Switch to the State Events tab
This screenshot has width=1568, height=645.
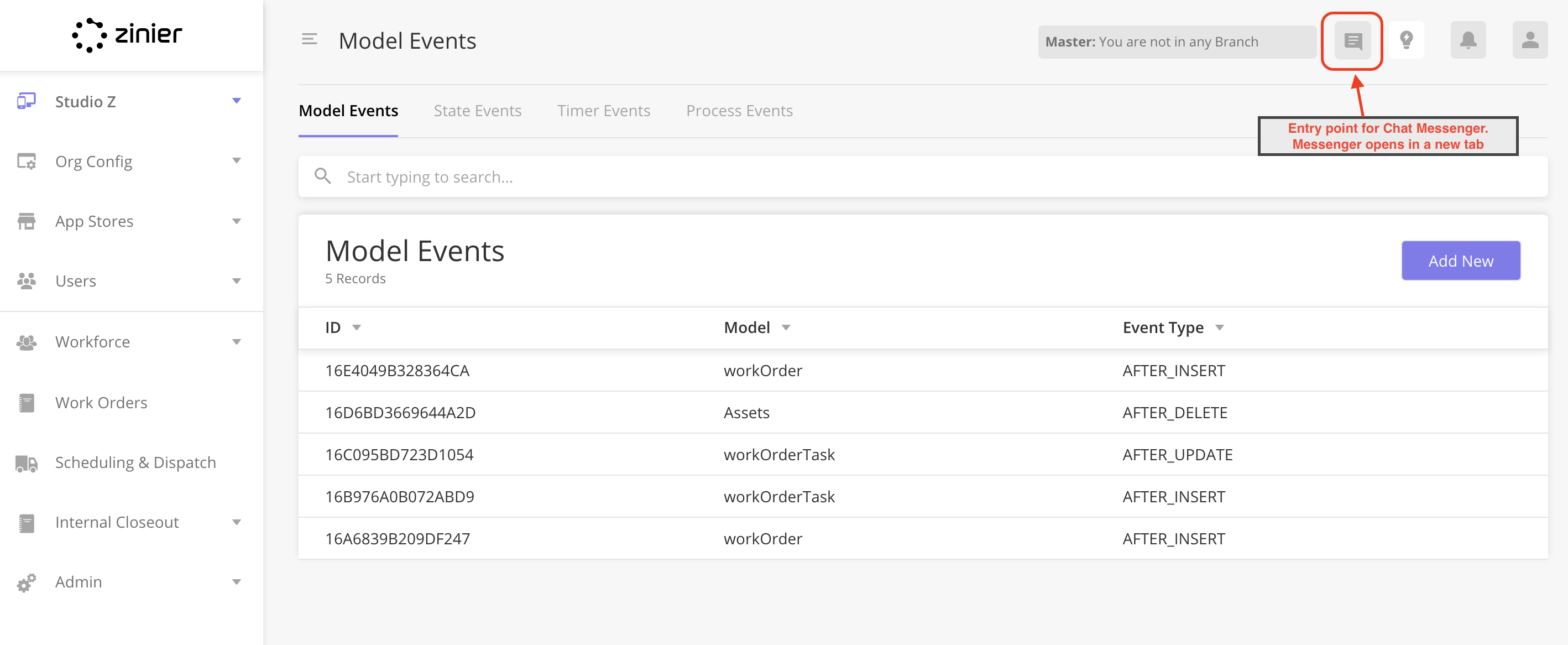coord(477,111)
